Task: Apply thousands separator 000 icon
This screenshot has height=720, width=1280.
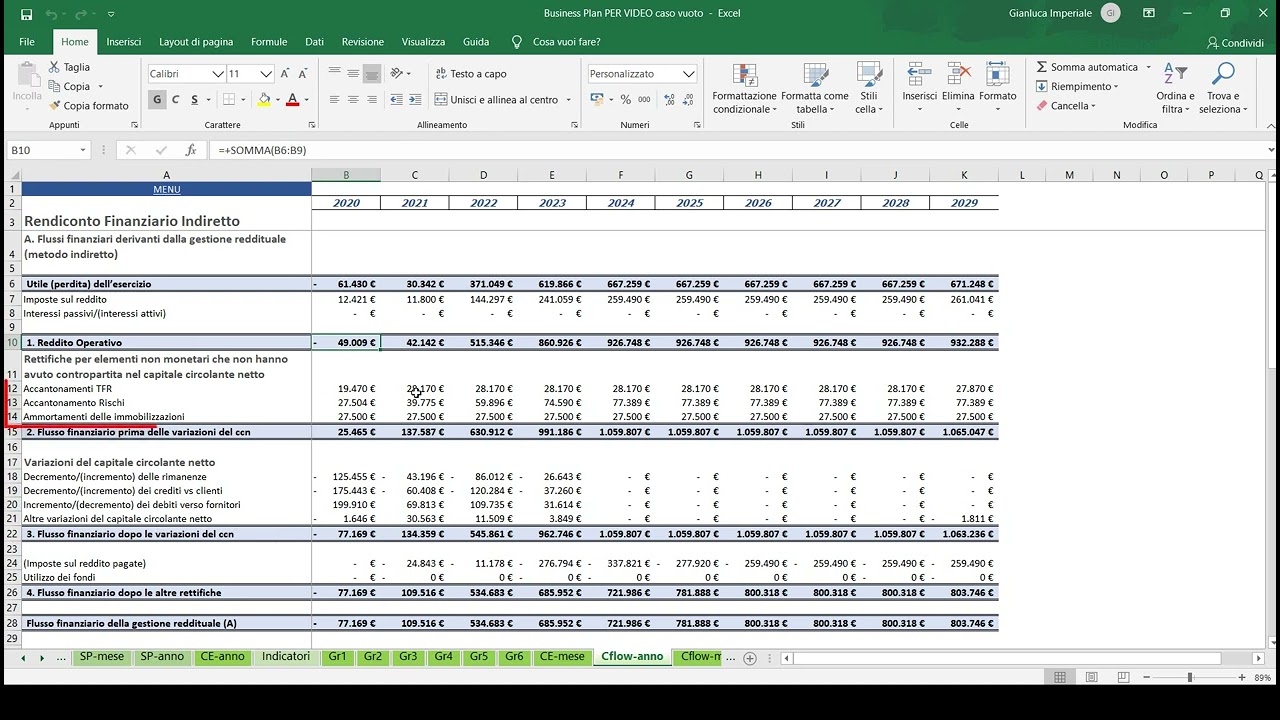Action: pos(644,100)
